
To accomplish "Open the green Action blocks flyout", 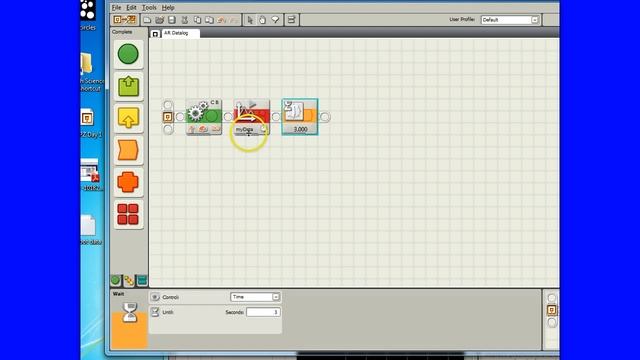I will [128, 86].
